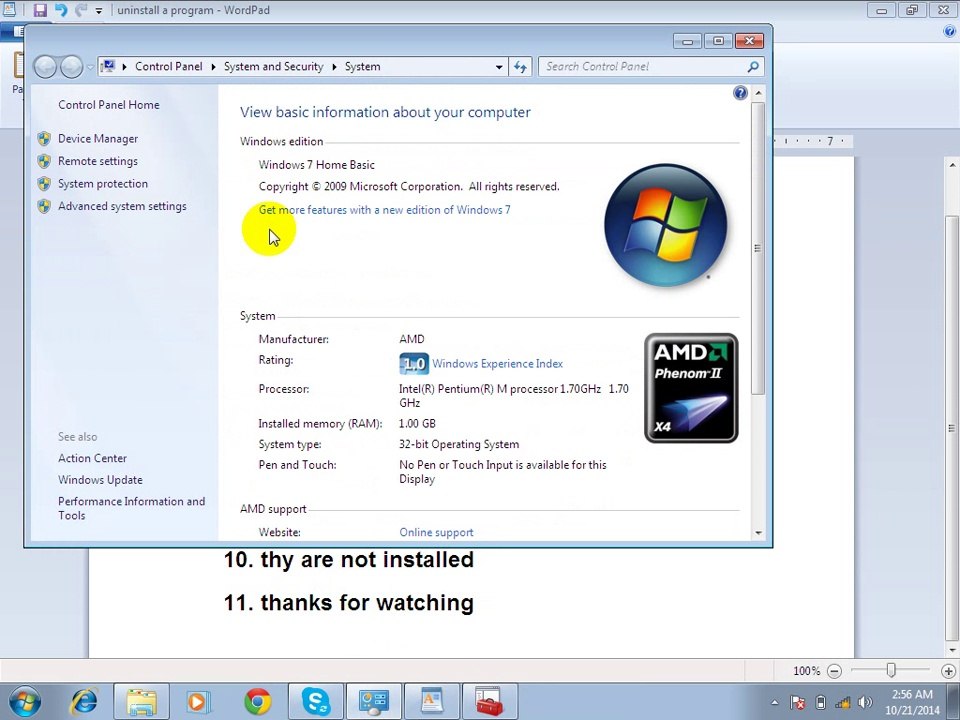The image size is (960, 720).
Task: Expand arrow before Control Panel breadcrumb
Action: [124, 67]
